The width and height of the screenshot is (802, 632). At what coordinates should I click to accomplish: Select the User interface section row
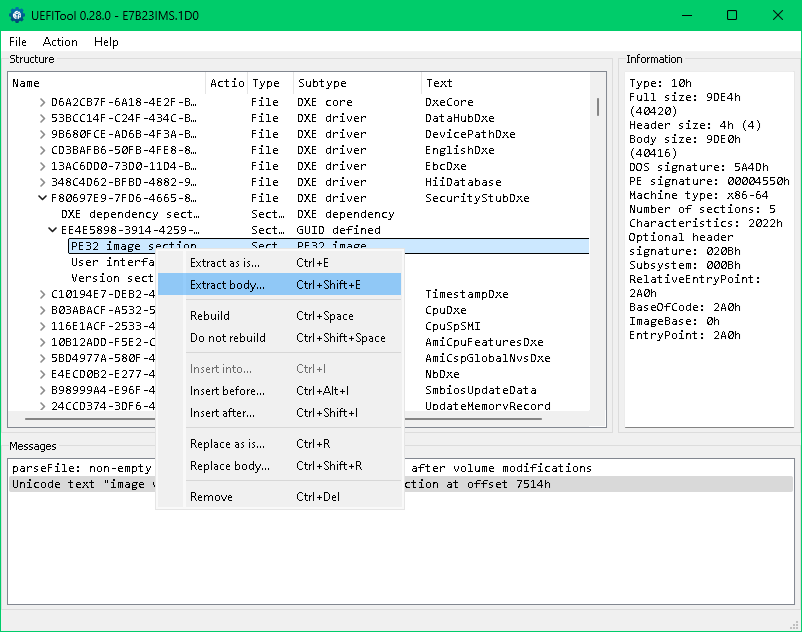[113, 262]
